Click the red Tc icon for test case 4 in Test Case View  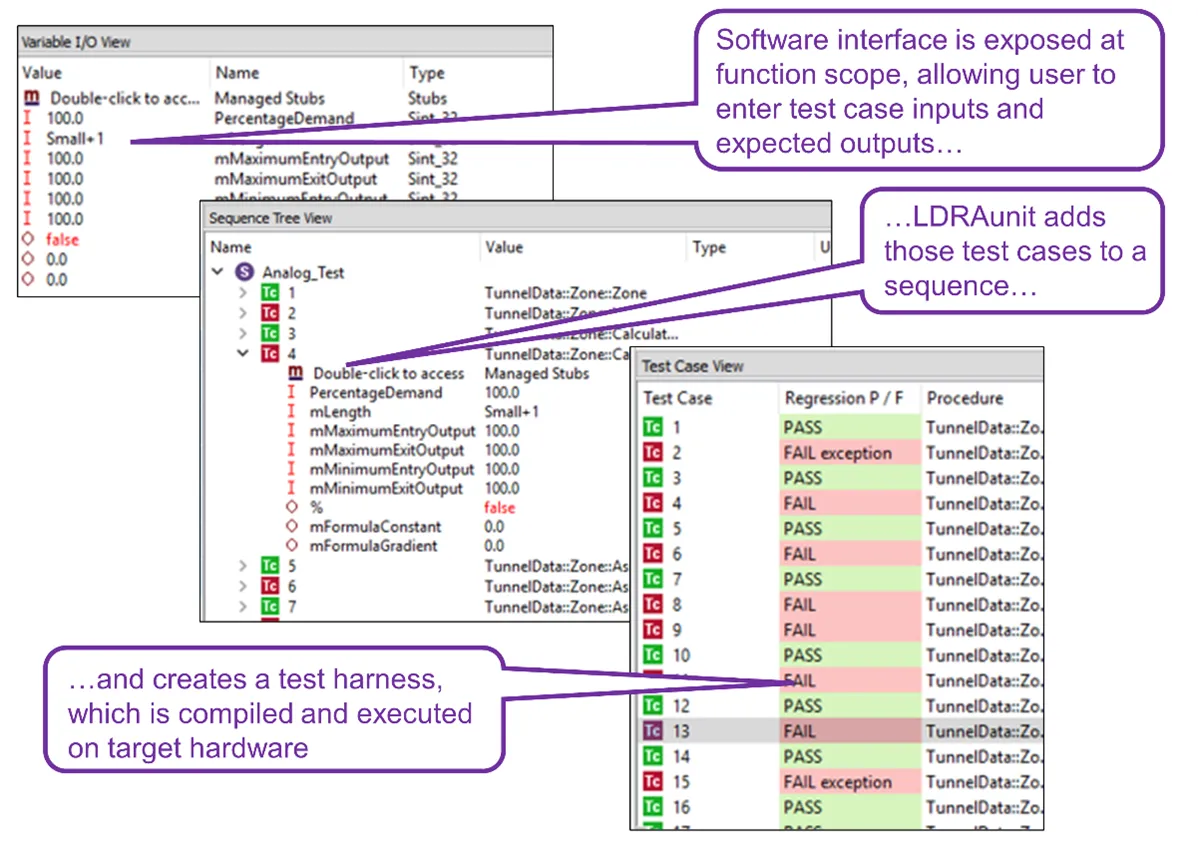(x=652, y=503)
